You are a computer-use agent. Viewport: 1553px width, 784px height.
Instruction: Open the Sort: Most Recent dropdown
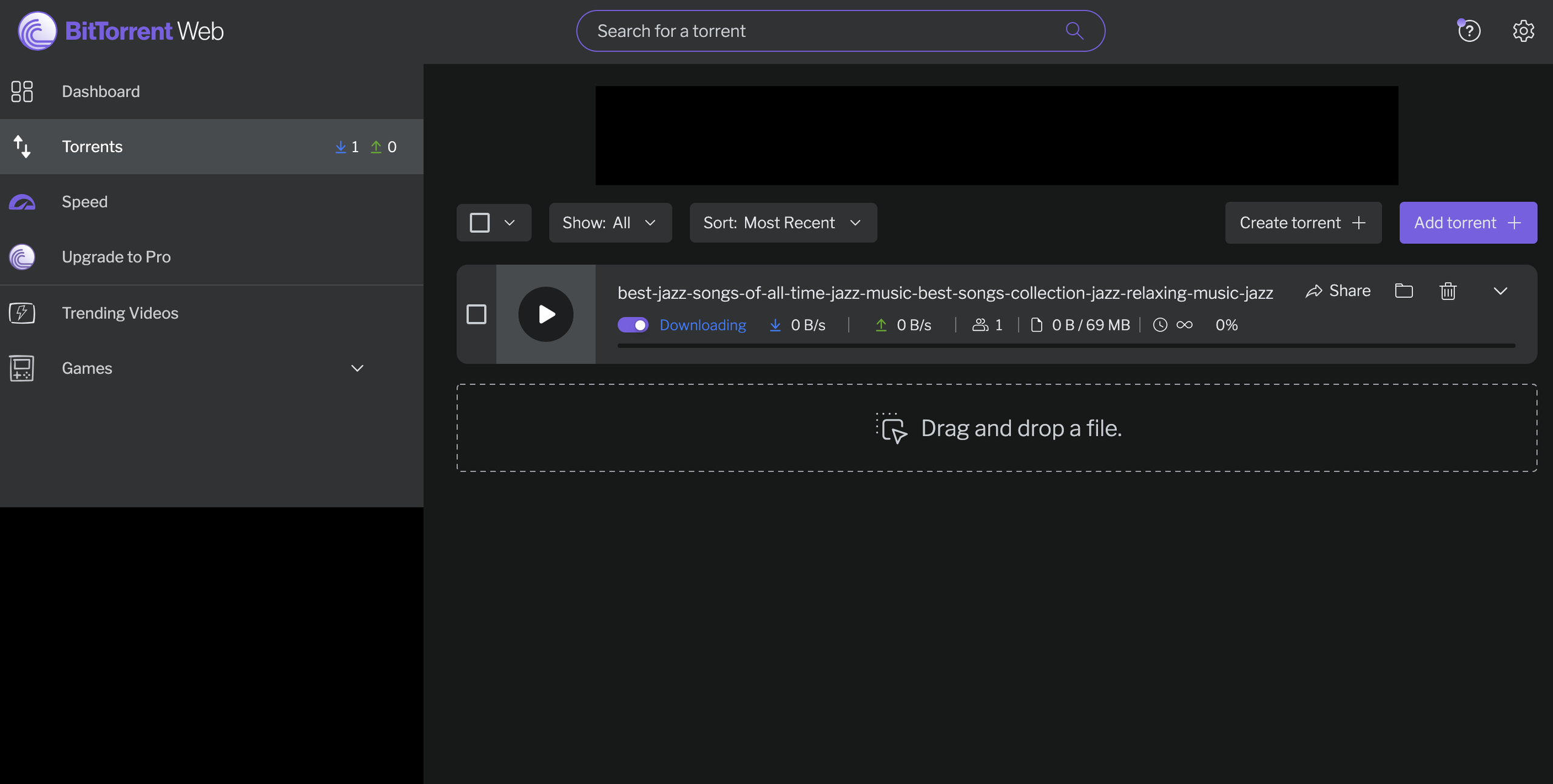click(783, 223)
